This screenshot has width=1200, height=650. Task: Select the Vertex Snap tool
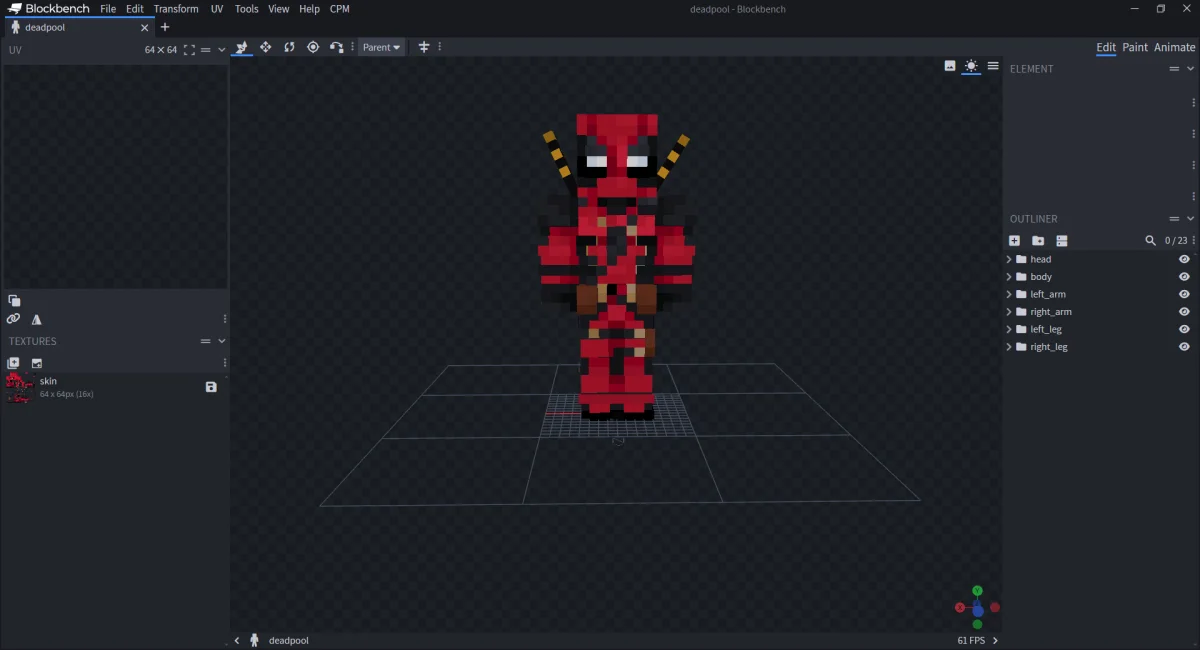tap(337, 47)
